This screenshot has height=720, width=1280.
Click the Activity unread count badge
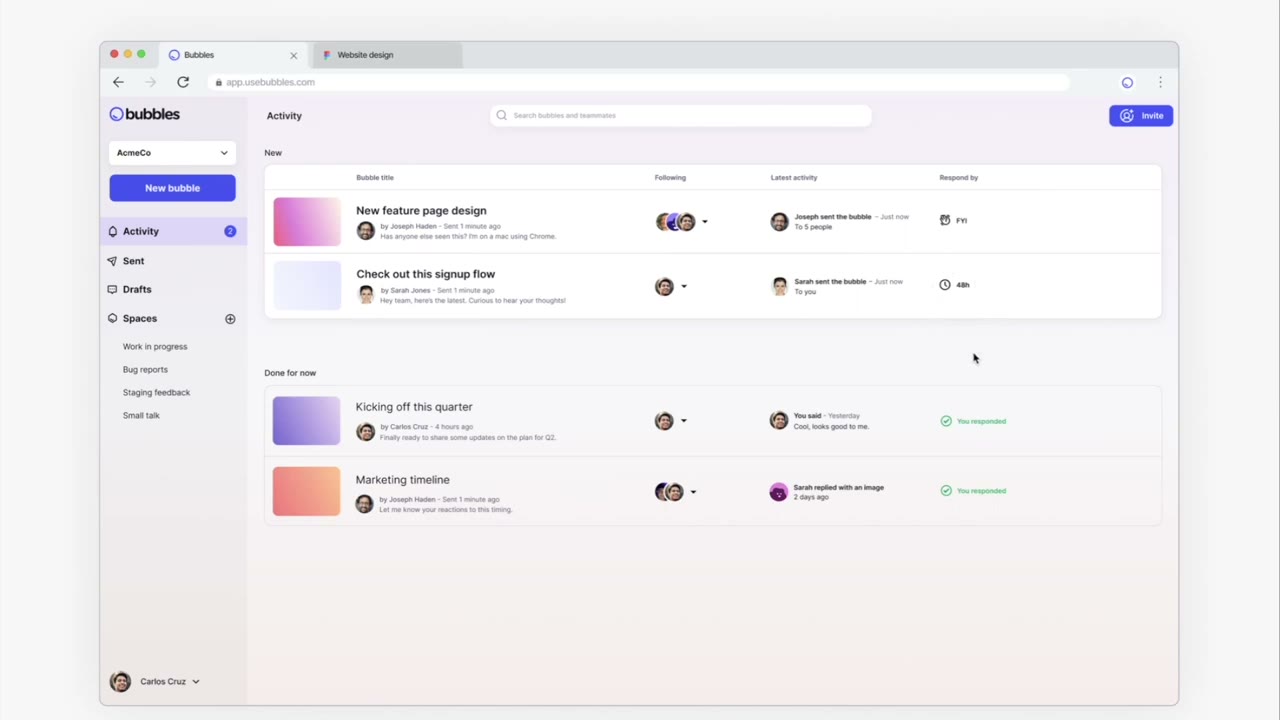tap(230, 231)
